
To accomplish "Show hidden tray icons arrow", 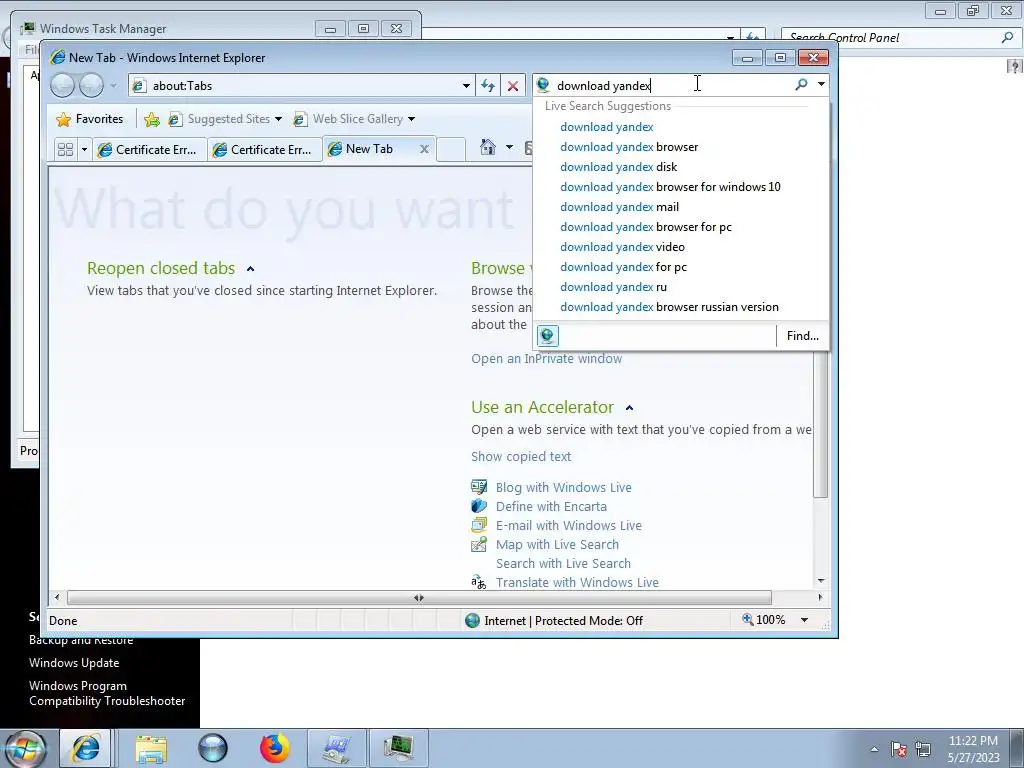I will [x=874, y=749].
